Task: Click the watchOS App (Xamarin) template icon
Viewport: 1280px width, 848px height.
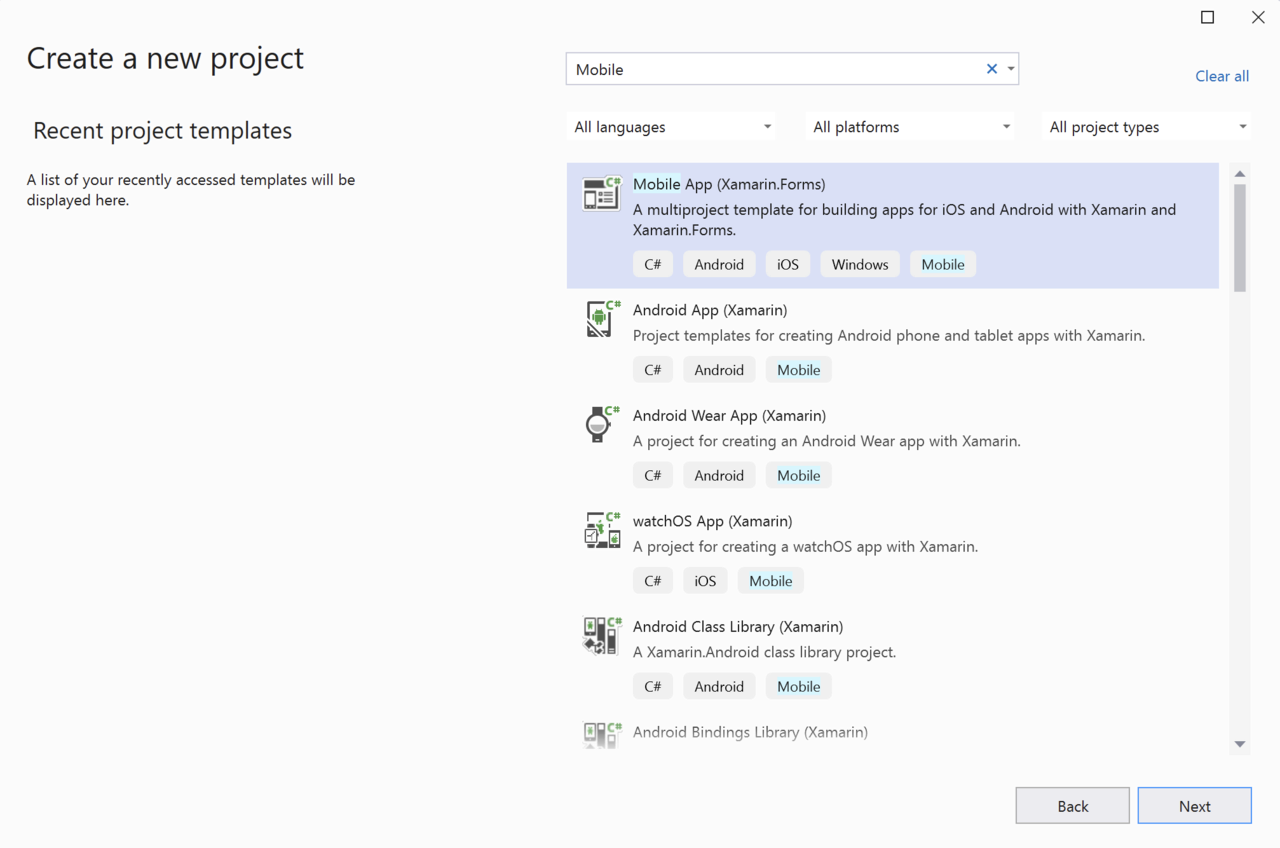Action: [x=602, y=530]
